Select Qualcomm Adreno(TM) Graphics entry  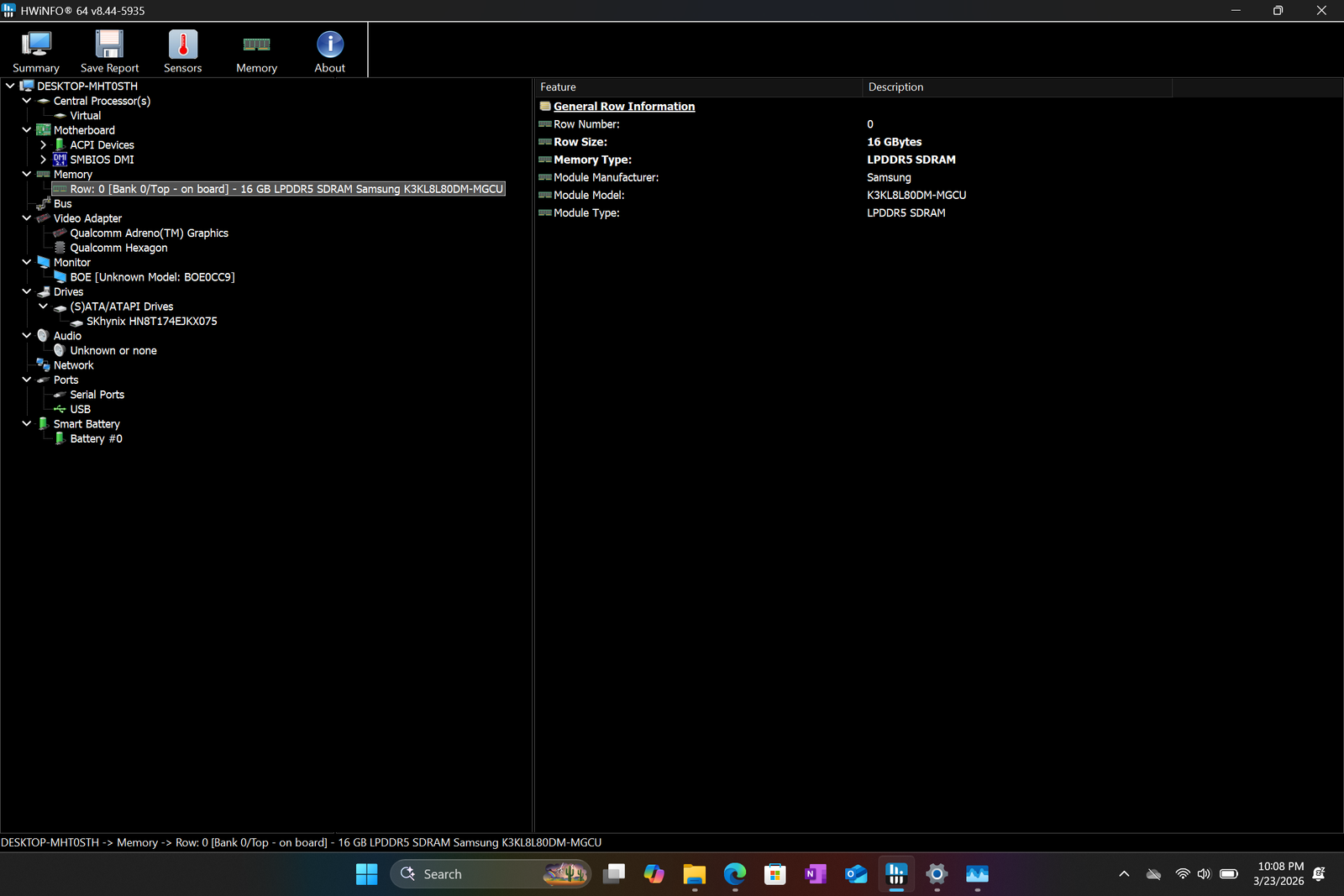[x=149, y=233]
